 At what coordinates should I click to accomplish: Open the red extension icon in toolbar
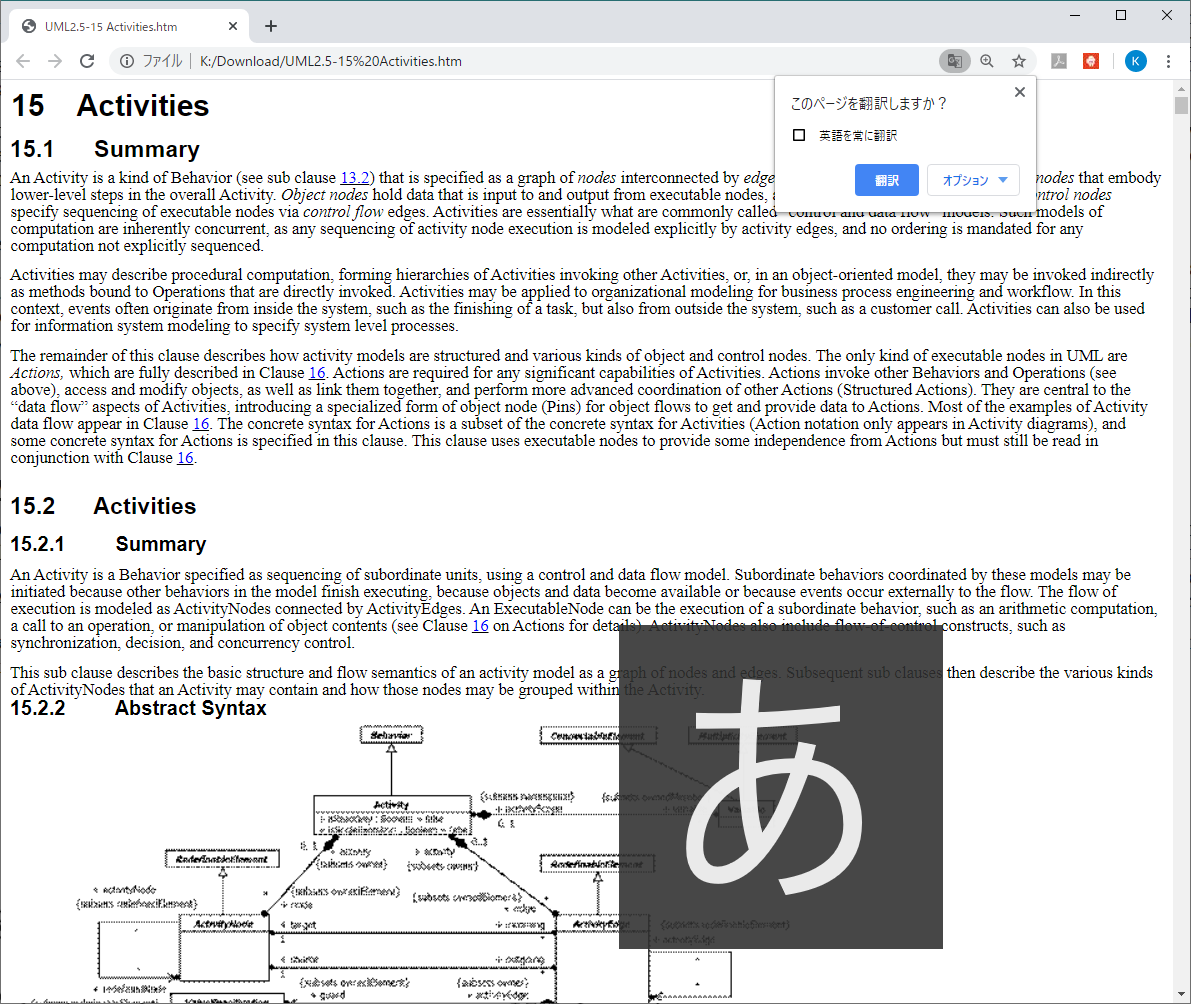pos(1091,62)
